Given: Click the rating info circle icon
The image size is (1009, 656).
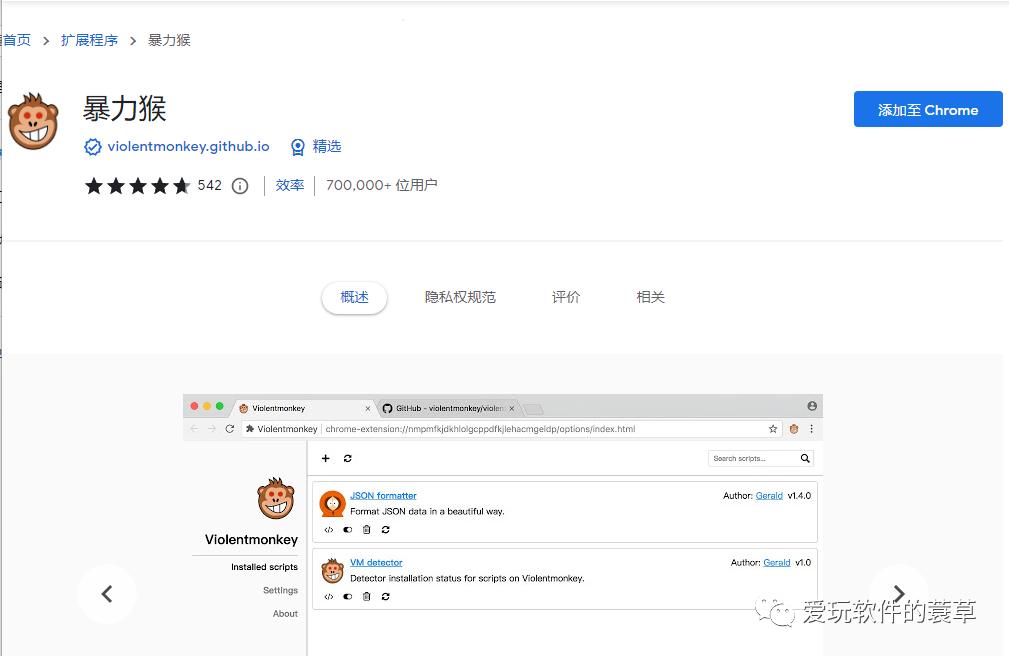Looking at the screenshot, I should pyautogui.click(x=238, y=185).
